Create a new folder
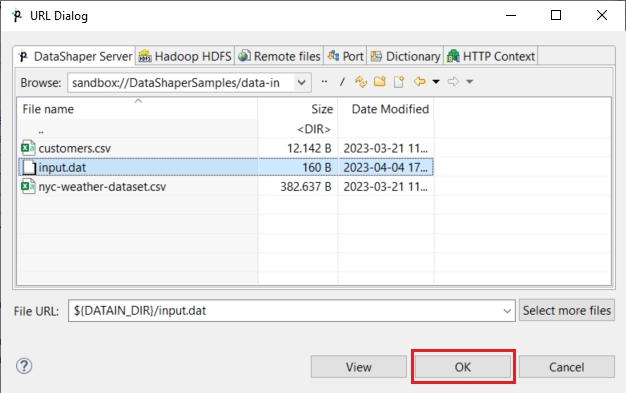Viewport: 626px width, 393px height. point(380,82)
